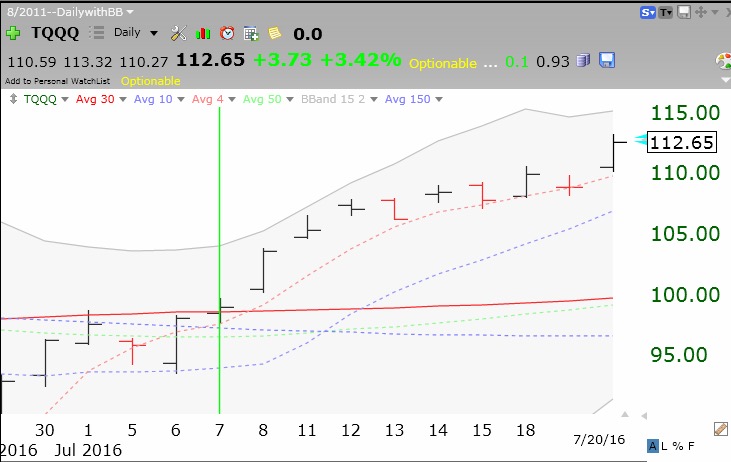Image resolution: width=731 pixels, height=462 pixels.
Task: Open the Daily timeframe dropdown
Action: point(154,33)
